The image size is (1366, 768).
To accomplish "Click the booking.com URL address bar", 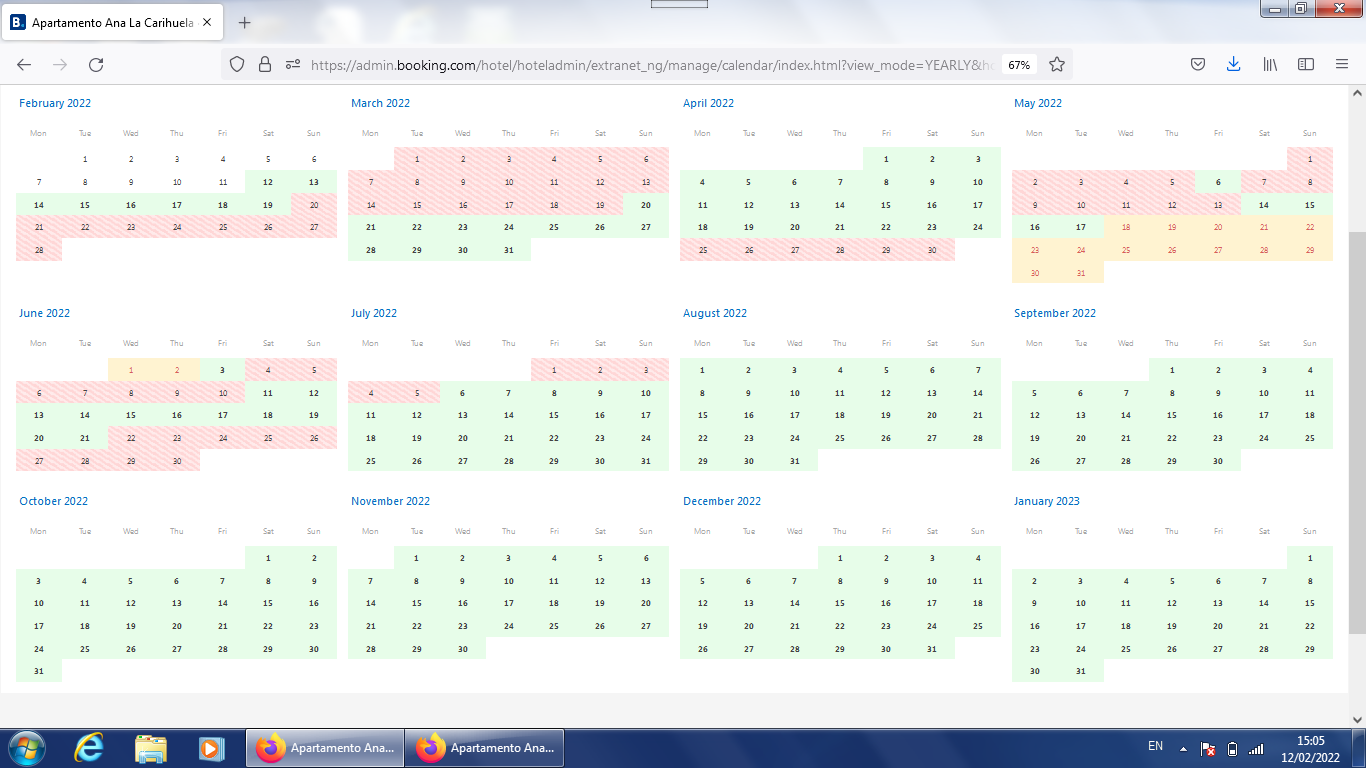I will pos(650,64).
